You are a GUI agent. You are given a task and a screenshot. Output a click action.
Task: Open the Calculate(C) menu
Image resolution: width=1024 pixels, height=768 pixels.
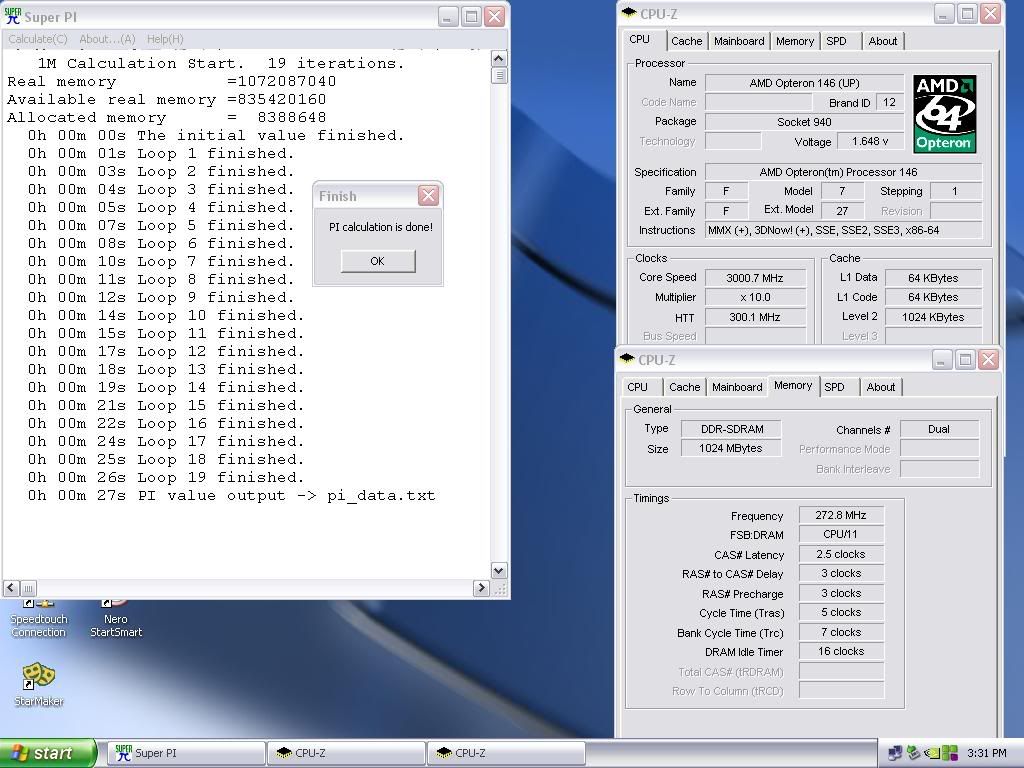(38, 39)
